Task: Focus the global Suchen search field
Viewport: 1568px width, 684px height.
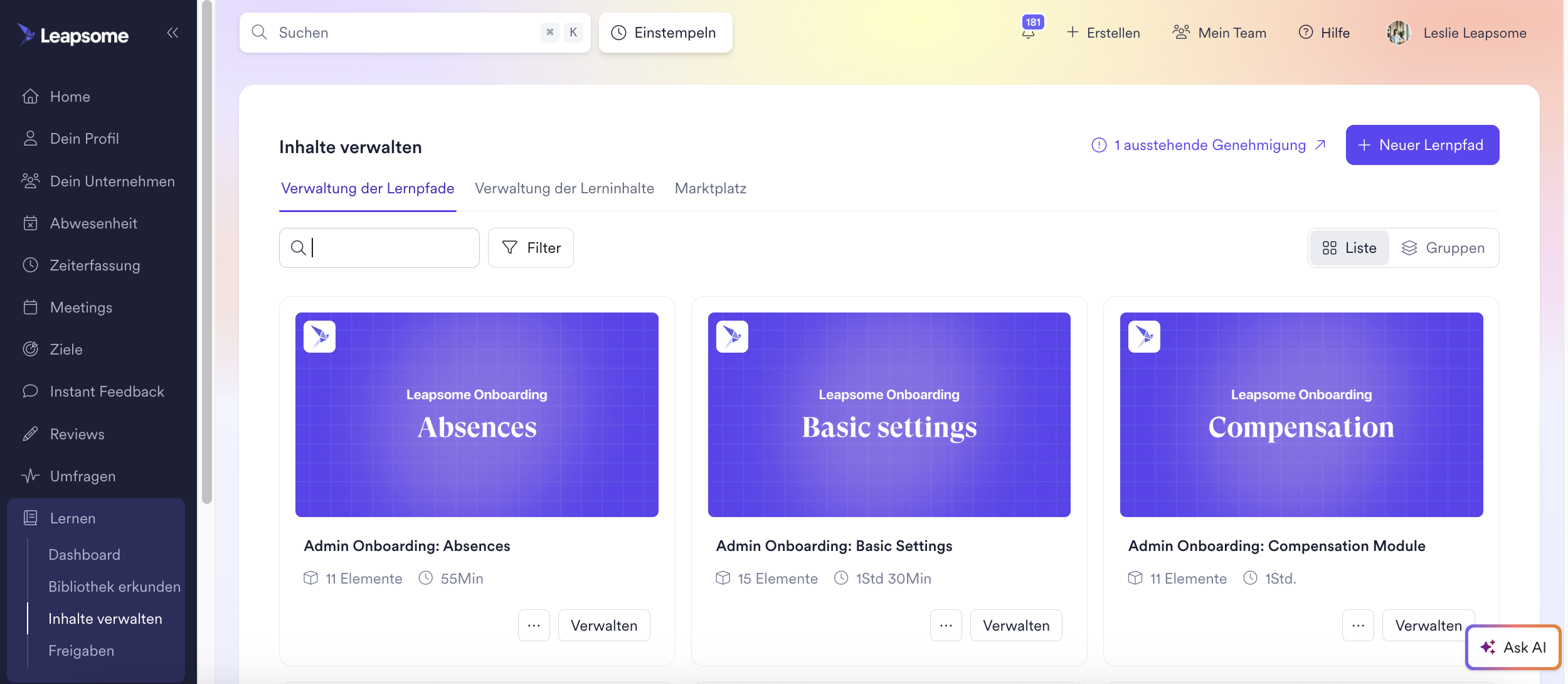Action: (415, 33)
